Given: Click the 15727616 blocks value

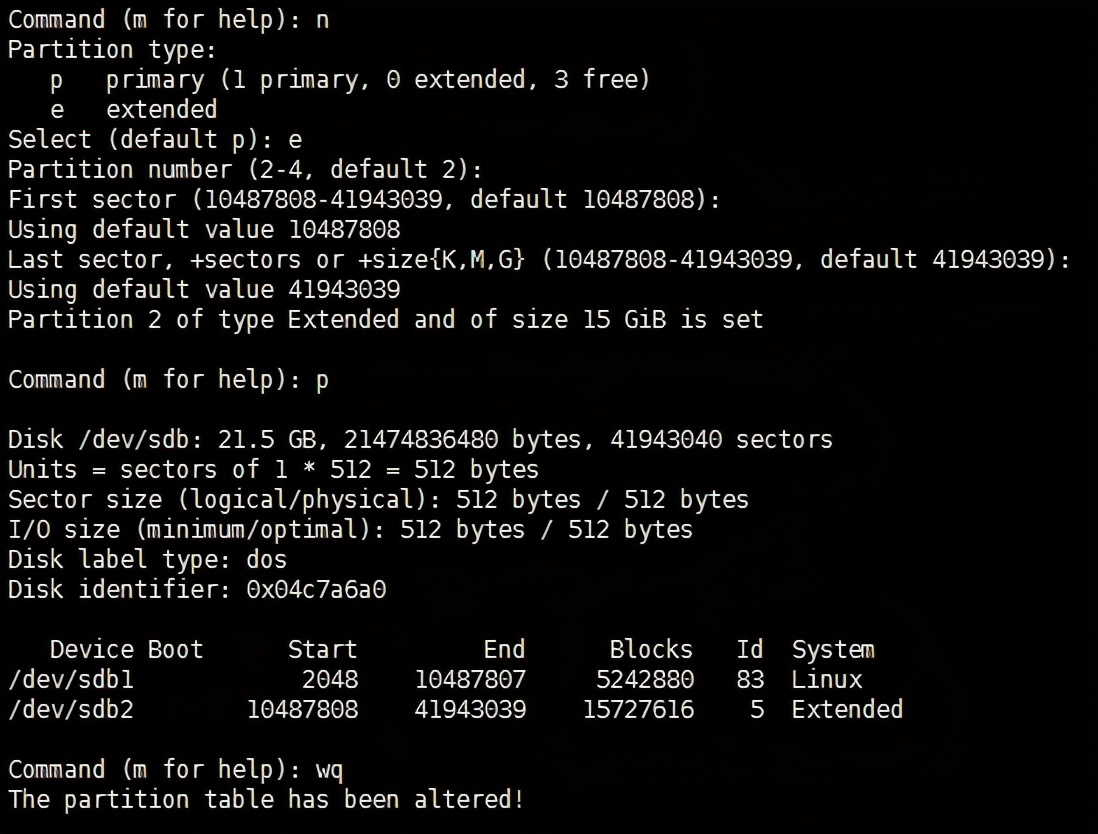Looking at the screenshot, I should (x=638, y=710).
